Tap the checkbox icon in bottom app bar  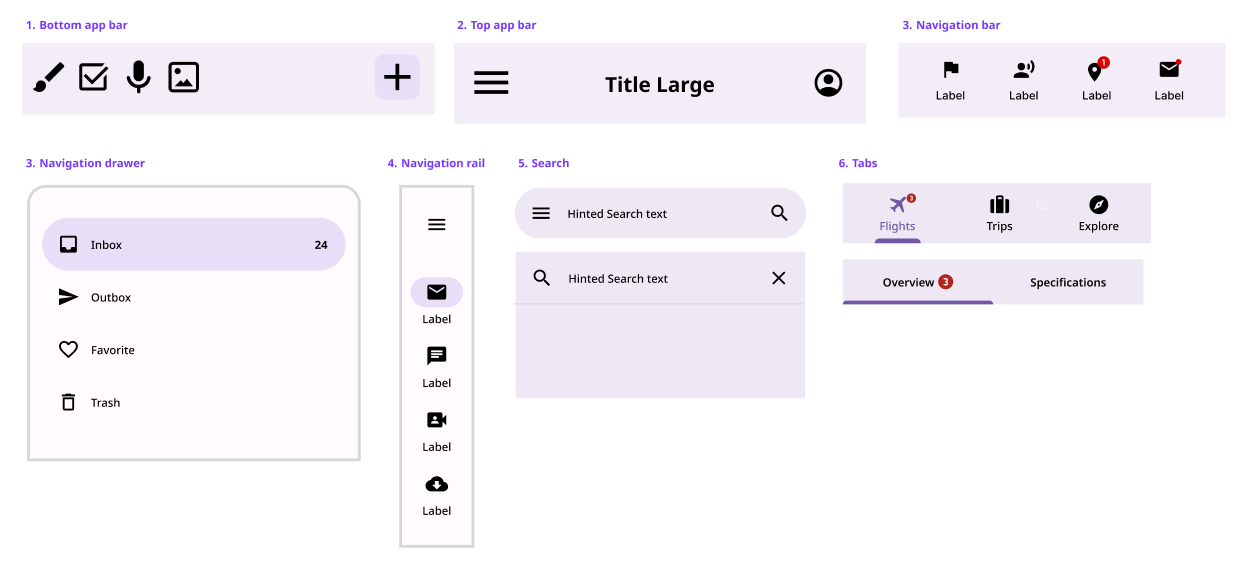(93, 77)
